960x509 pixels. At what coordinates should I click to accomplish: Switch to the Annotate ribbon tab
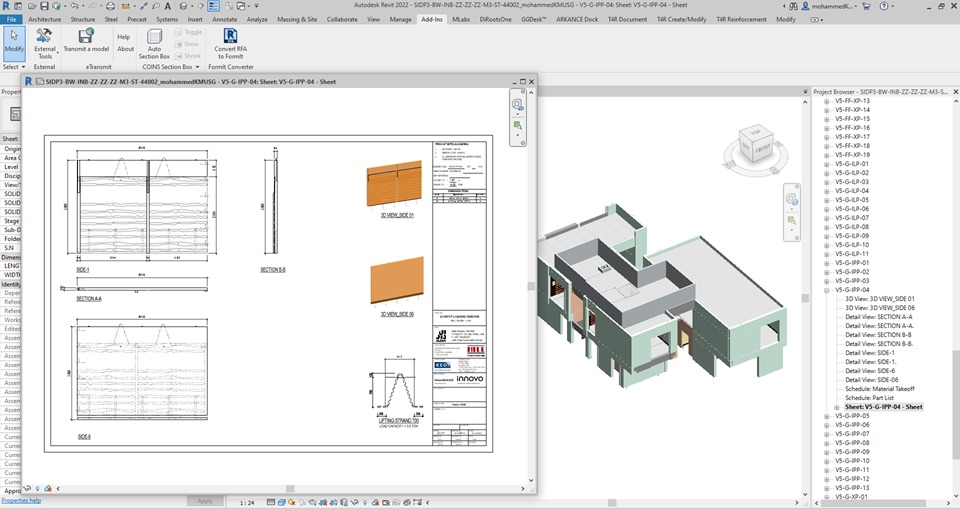(x=225, y=19)
